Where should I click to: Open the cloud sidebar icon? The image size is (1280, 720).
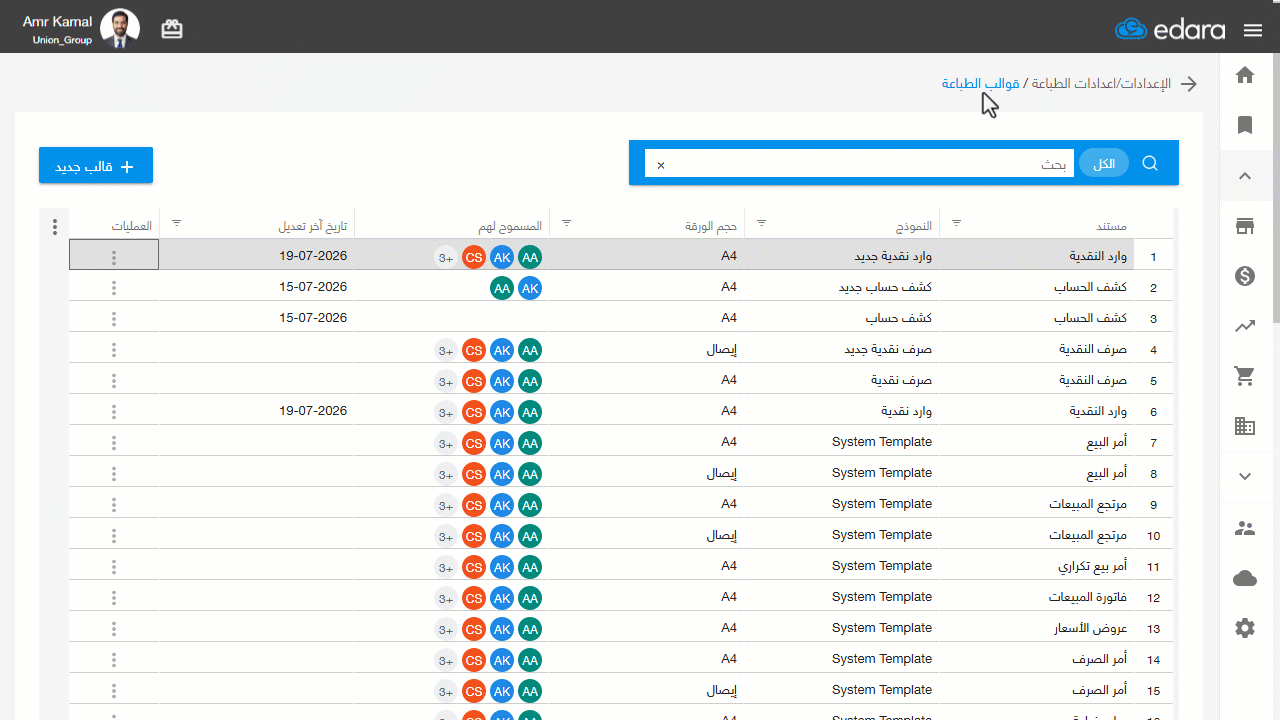1245,578
